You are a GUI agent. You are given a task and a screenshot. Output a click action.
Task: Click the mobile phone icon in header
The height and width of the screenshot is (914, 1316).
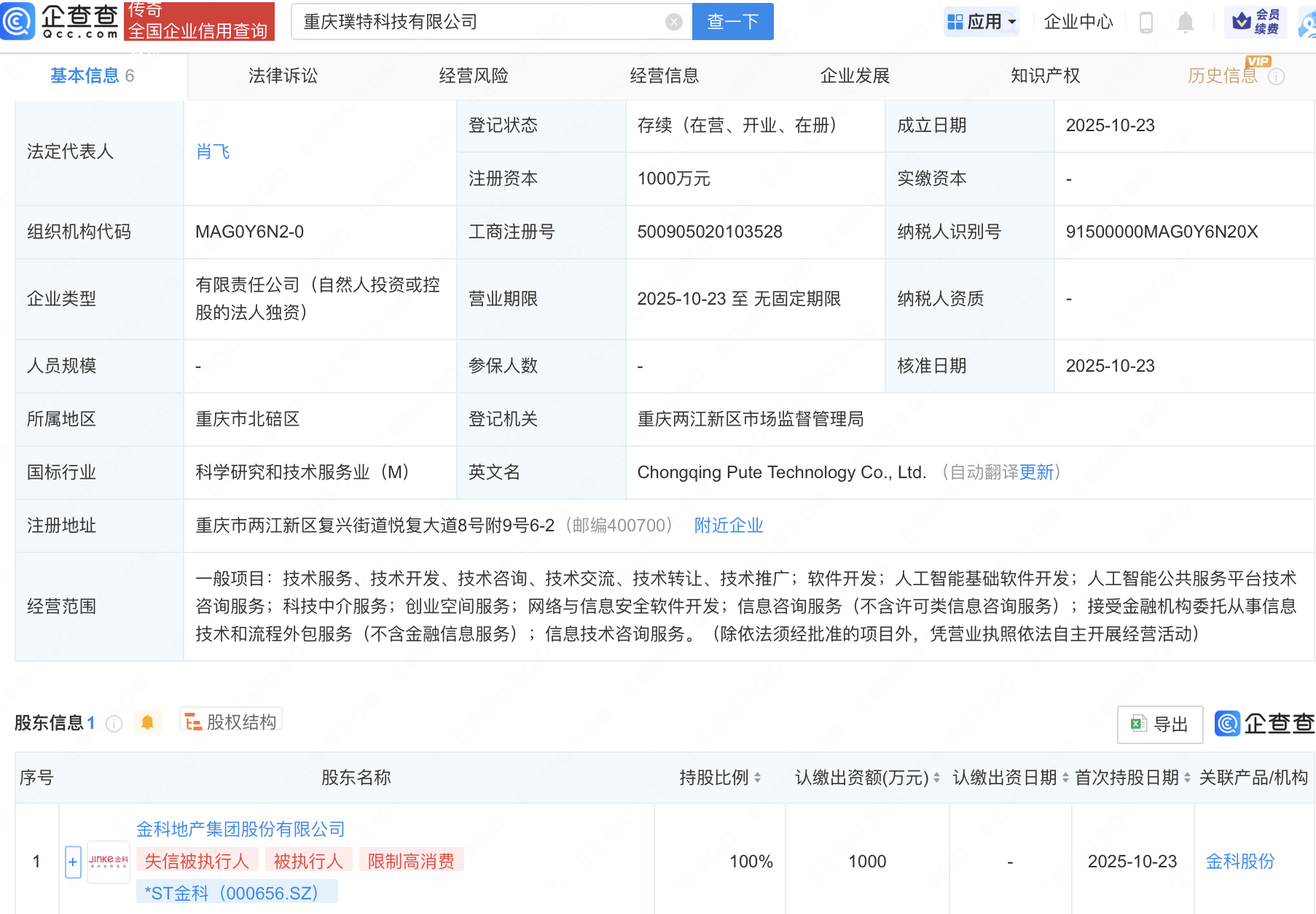coord(1145,23)
